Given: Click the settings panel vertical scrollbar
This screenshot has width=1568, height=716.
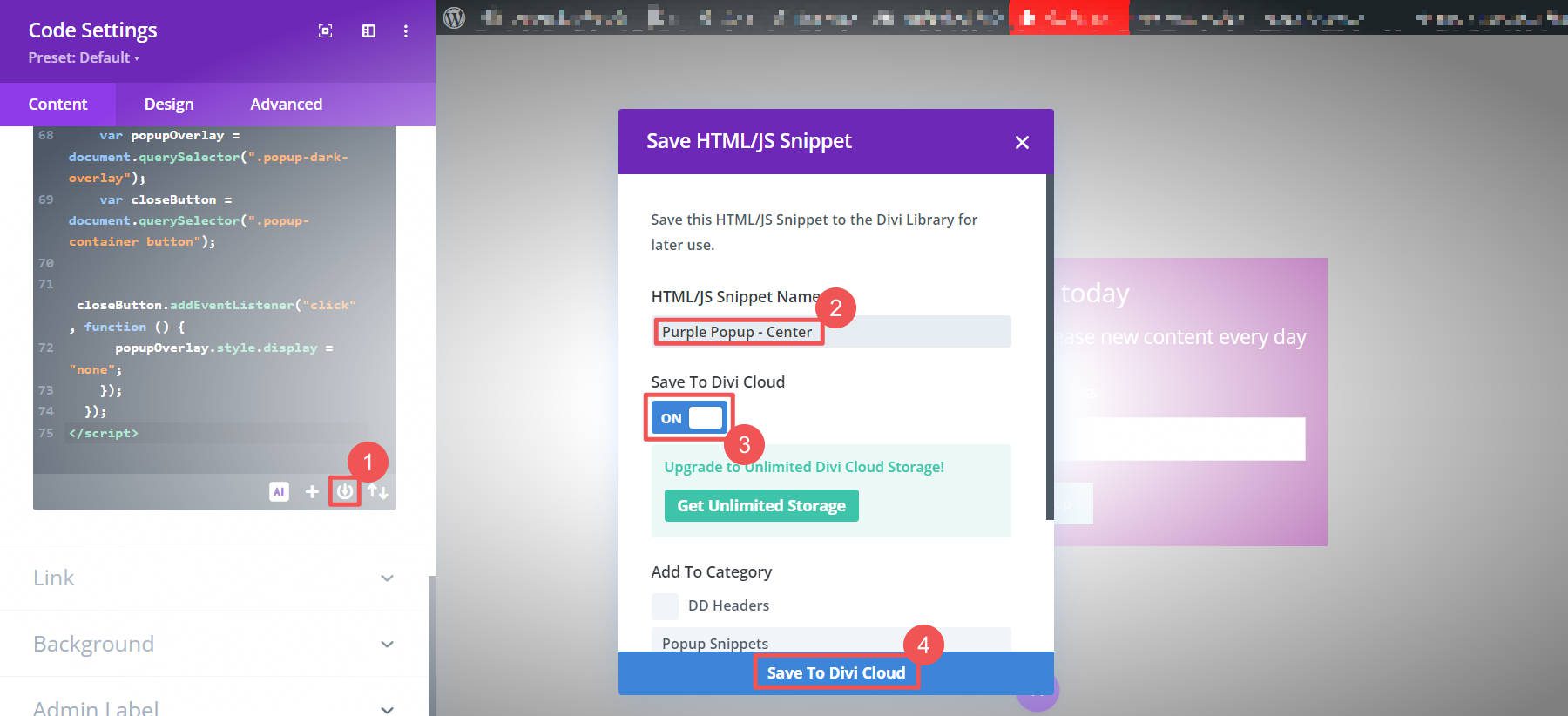Looking at the screenshot, I should [x=431, y=645].
